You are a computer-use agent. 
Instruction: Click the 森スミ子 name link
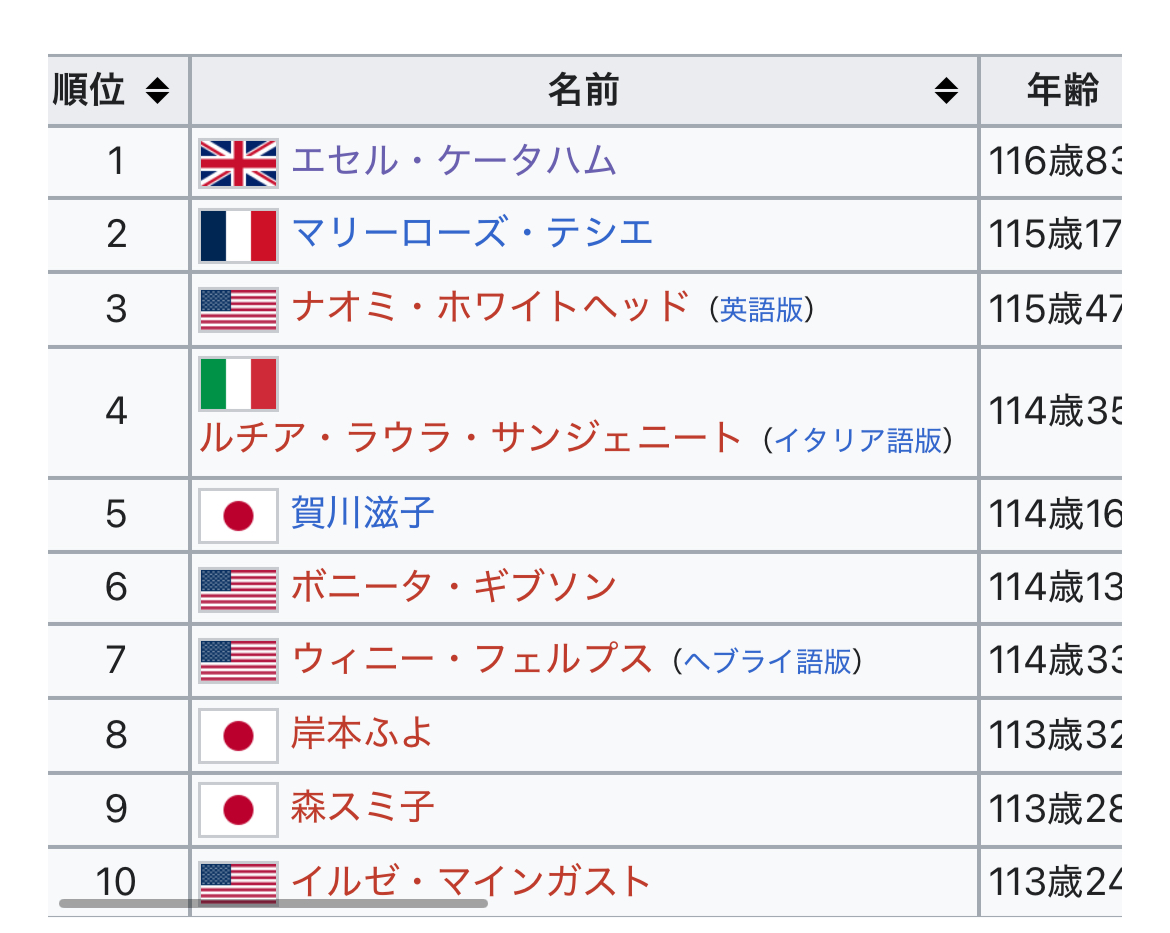click(x=363, y=808)
